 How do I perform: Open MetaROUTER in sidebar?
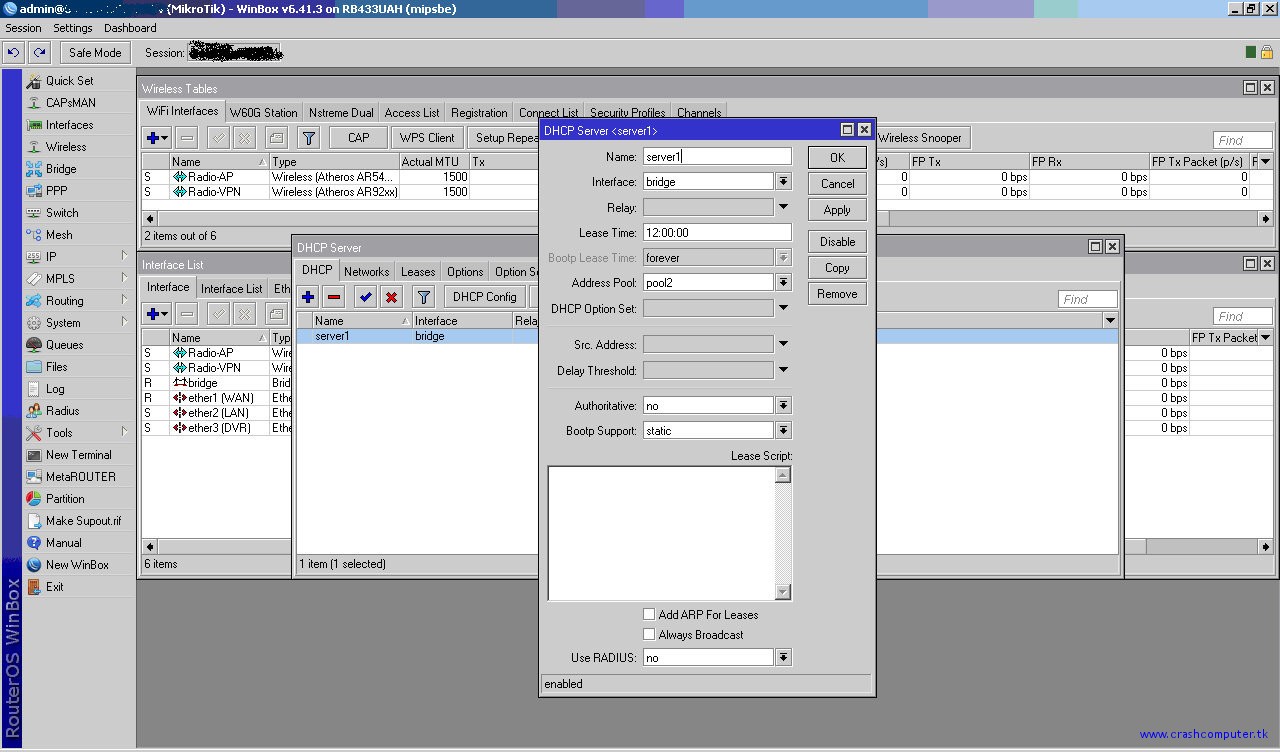coord(80,477)
